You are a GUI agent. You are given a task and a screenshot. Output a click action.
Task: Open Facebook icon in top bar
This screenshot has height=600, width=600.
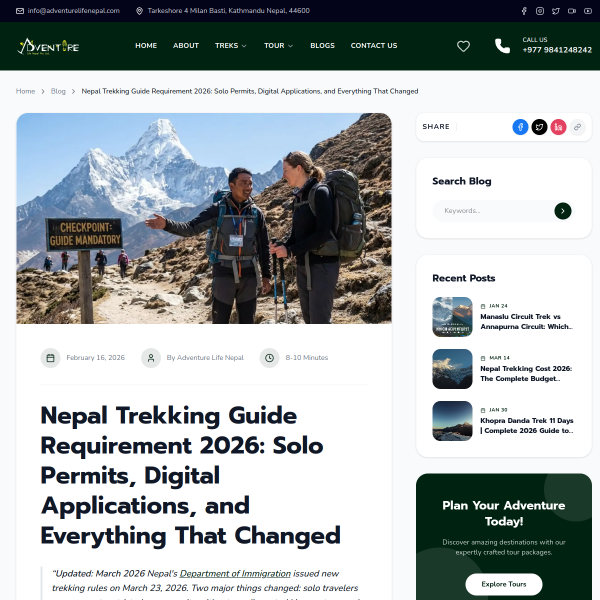pyautogui.click(x=524, y=11)
